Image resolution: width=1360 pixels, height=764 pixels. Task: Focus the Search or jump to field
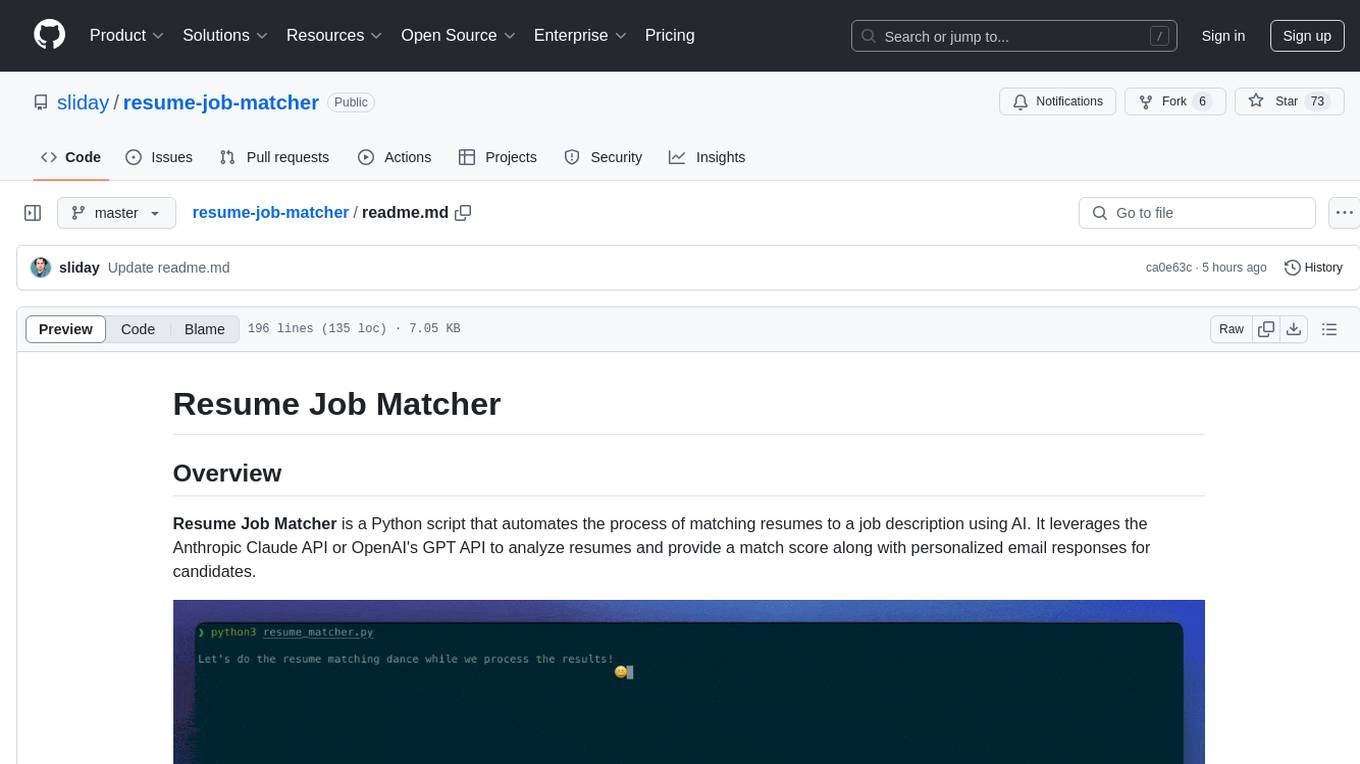point(1015,36)
